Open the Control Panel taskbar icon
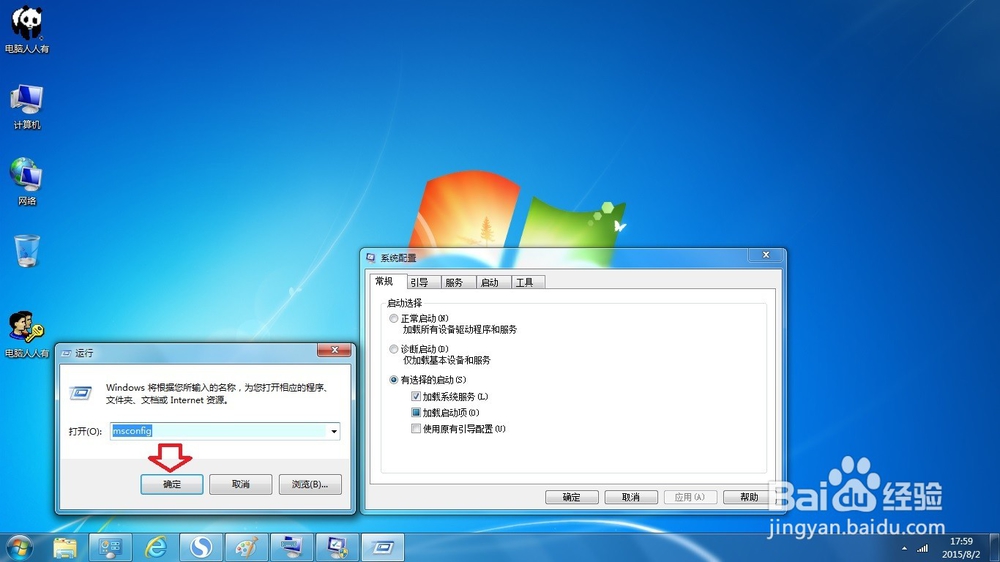1000x562 pixels. tap(110, 547)
